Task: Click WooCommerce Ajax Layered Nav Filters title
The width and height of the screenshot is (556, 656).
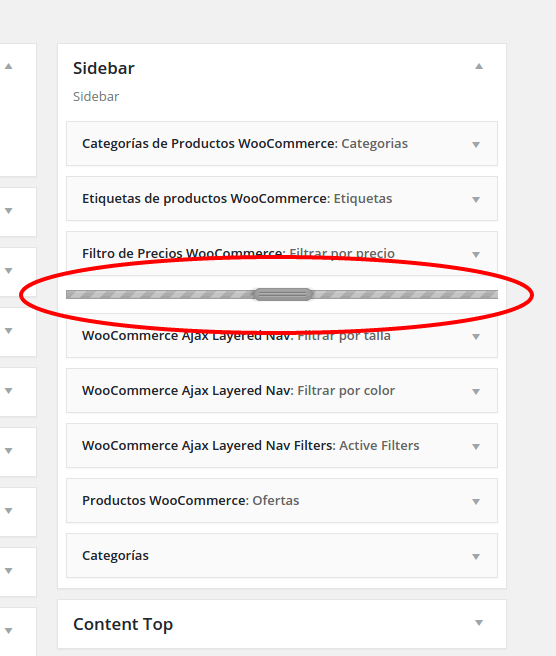Action: coord(209,446)
